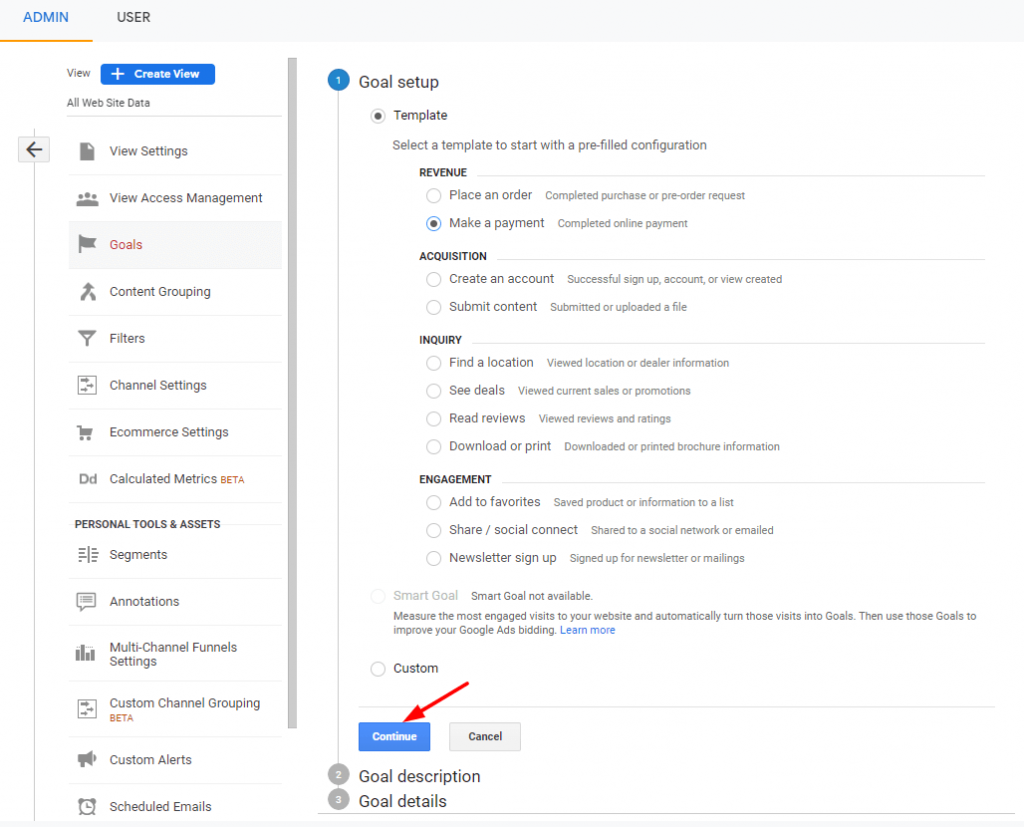Expand the Goal description step

coord(419,776)
